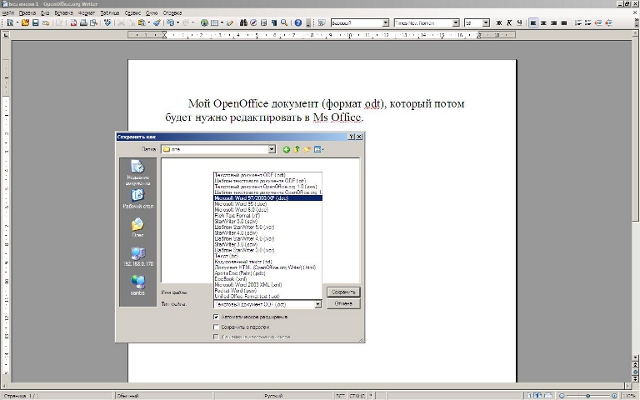Expand the Insert Table arrow dropdown

(x=222, y=23)
